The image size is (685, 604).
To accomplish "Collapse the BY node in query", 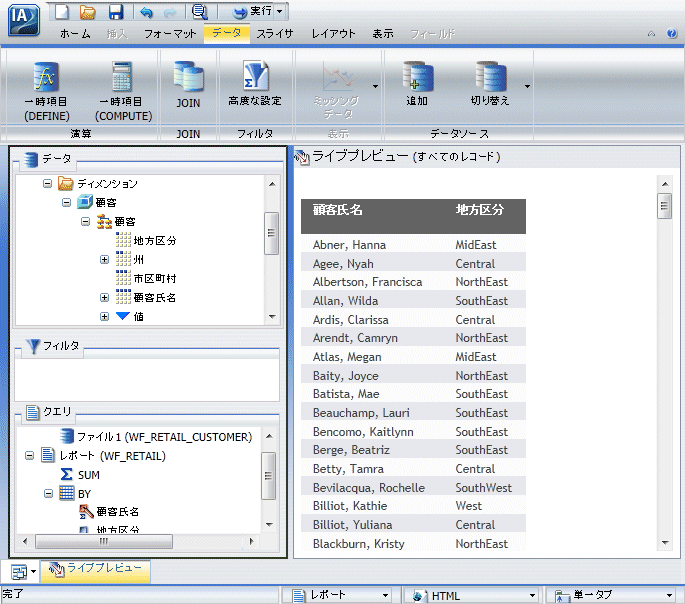I will pyautogui.click(x=48, y=494).
